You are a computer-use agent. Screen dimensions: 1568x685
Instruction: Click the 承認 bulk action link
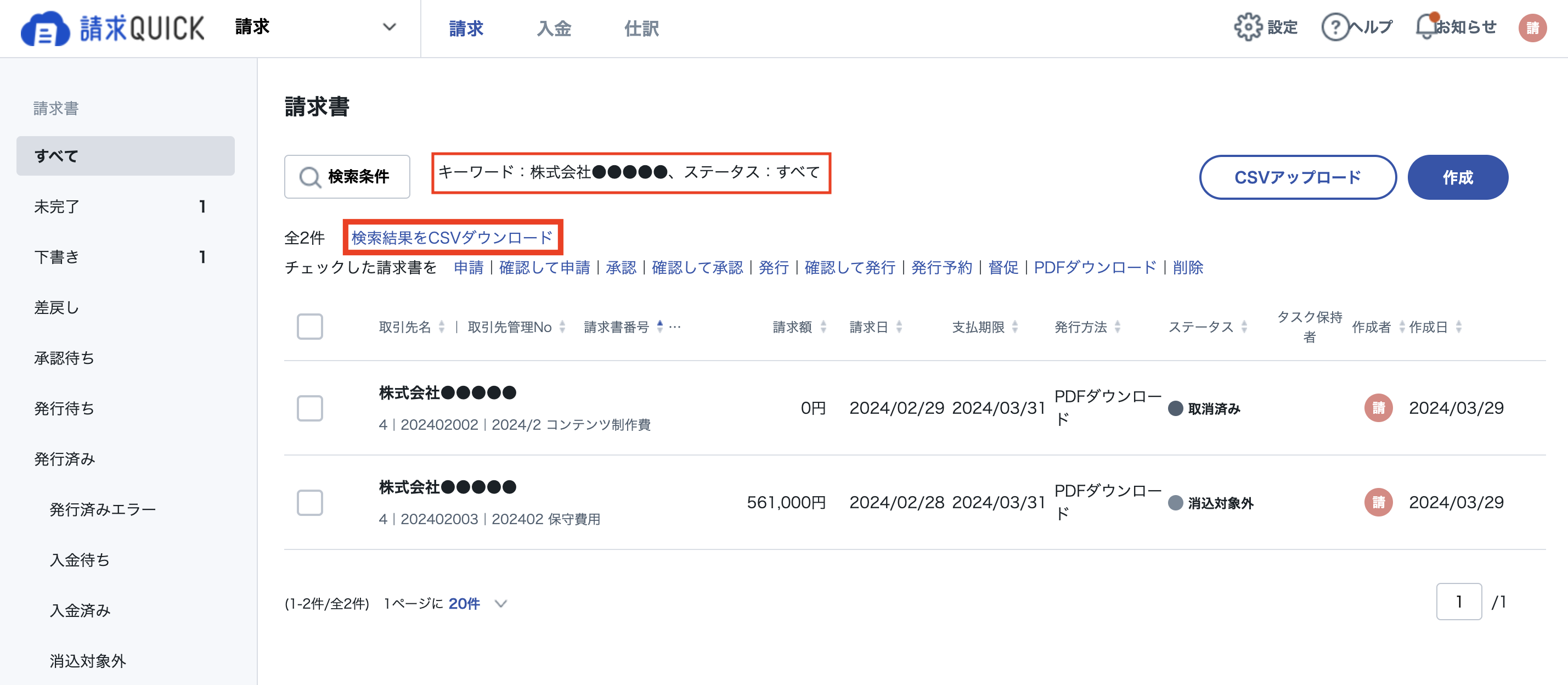click(621, 267)
